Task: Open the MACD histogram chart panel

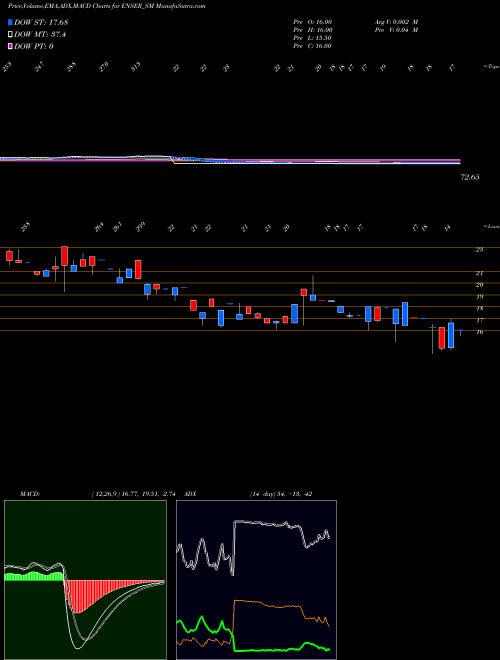Action: (85, 580)
